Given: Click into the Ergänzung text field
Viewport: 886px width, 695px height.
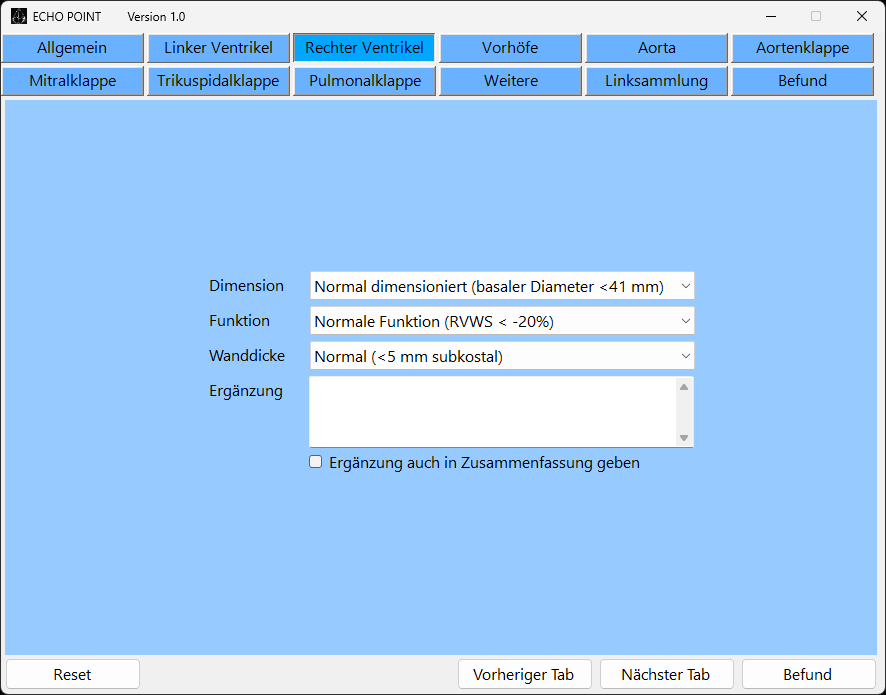Looking at the screenshot, I should [x=492, y=411].
